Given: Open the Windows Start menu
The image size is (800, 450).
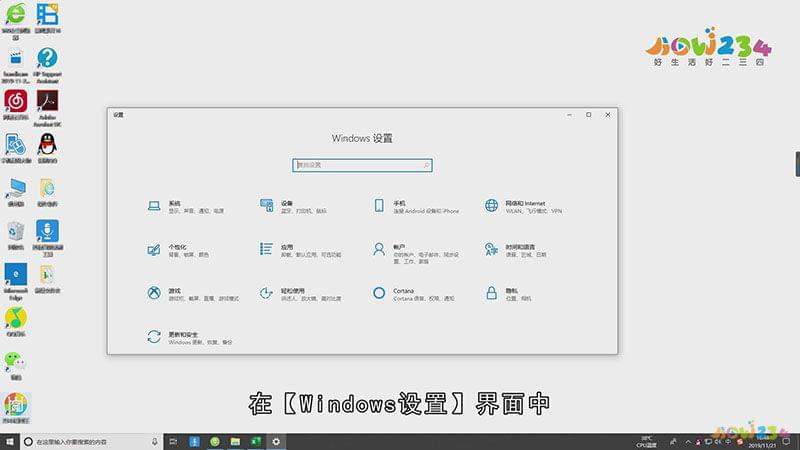Looking at the screenshot, I should (x=9, y=441).
